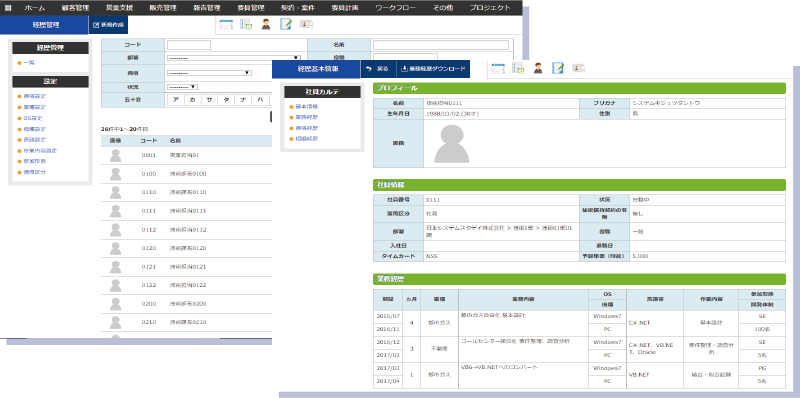The height and width of the screenshot is (398, 800).
Task: Click the 不動産 cell in the 業務経歴 table
Action: pos(439,349)
